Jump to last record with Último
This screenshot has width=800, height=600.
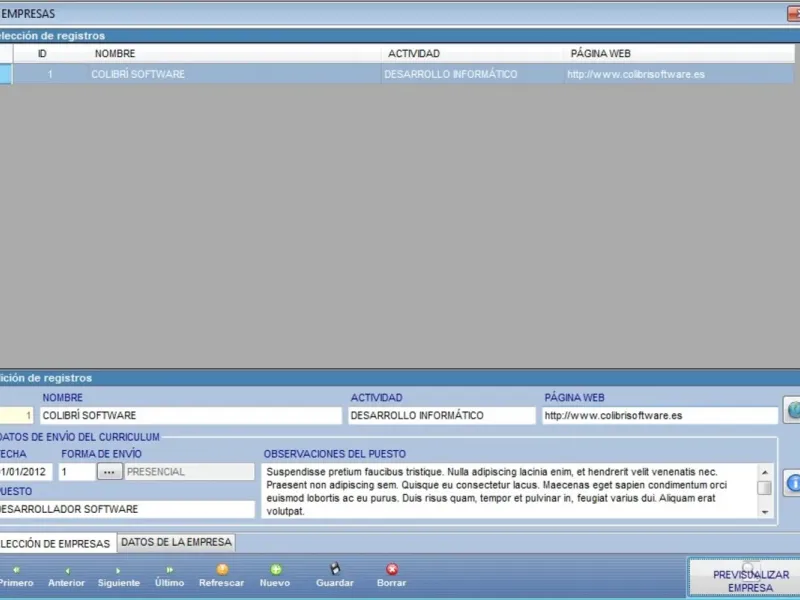coord(169,576)
